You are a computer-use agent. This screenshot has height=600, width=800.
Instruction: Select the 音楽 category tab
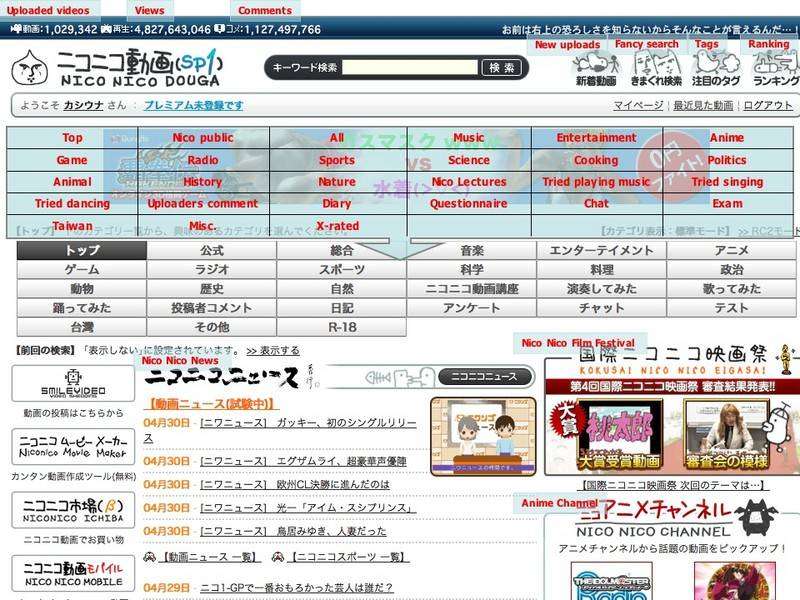pyautogui.click(x=472, y=251)
